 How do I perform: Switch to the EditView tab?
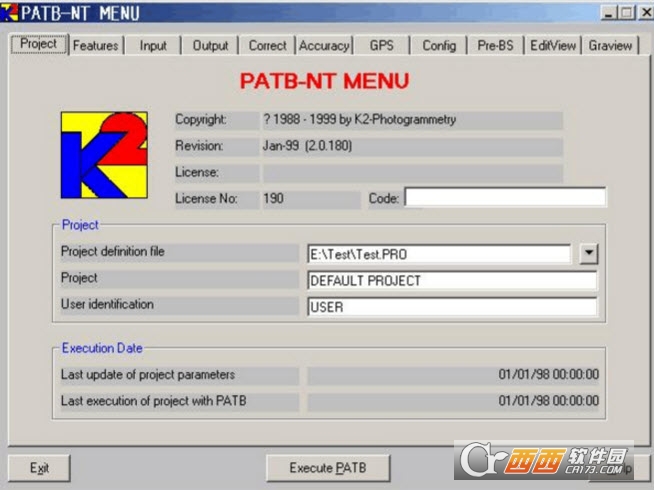click(553, 45)
